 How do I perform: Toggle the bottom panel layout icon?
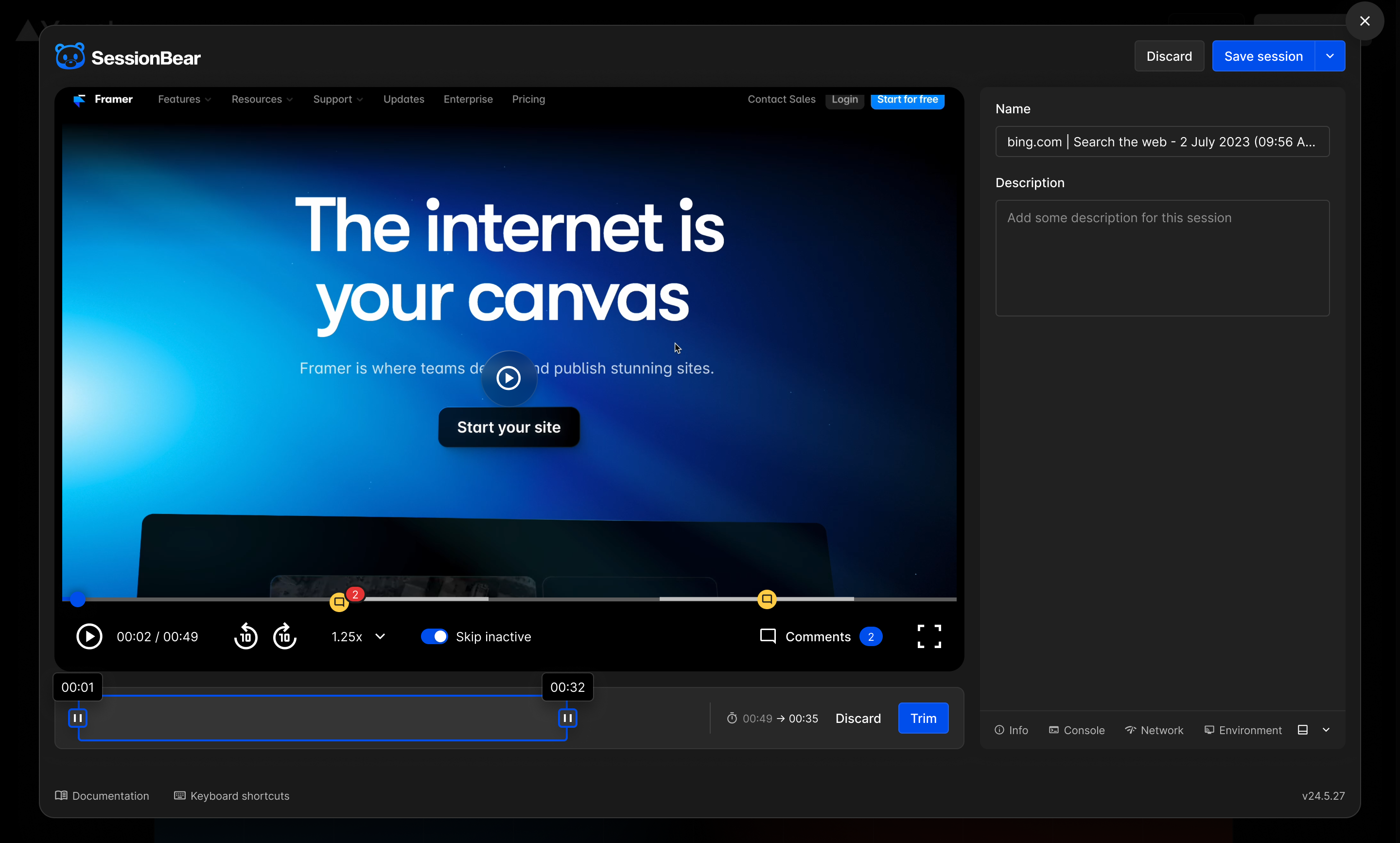click(1303, 730)
